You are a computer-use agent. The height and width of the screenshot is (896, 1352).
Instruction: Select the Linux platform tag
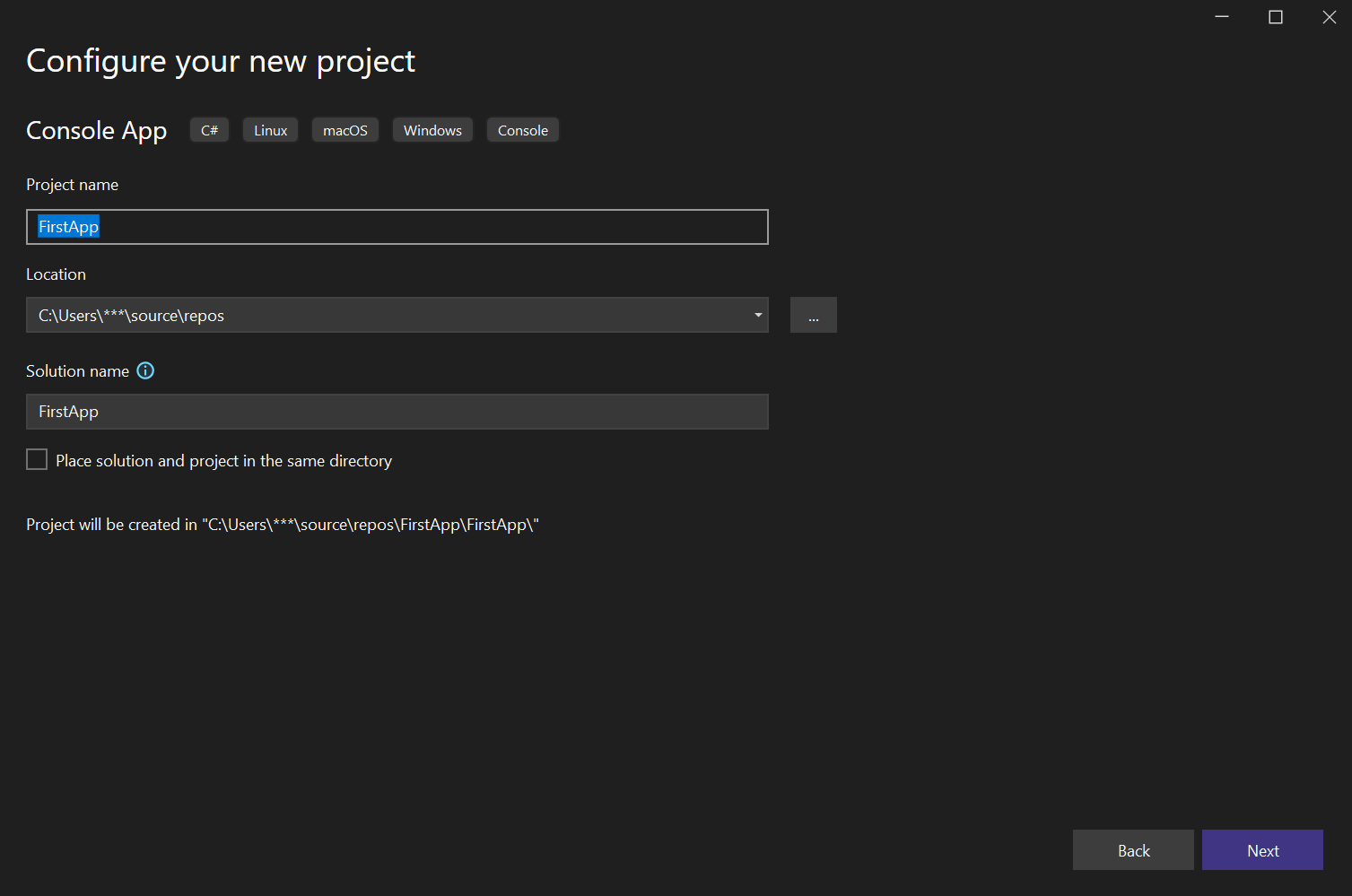(269, 129)
